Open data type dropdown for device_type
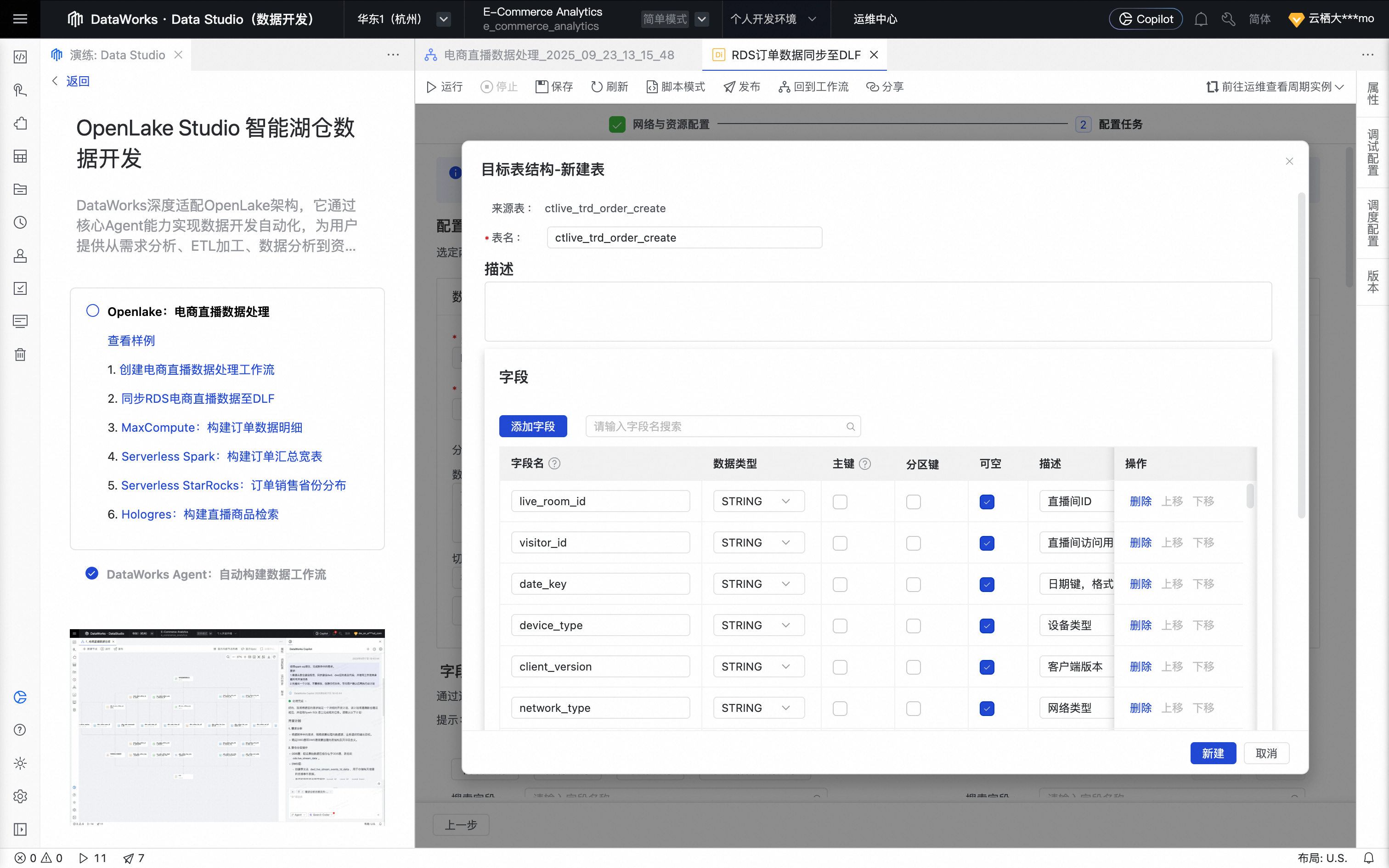Image resolution: width=1389 pixels, height=868 pixels. 758,625
